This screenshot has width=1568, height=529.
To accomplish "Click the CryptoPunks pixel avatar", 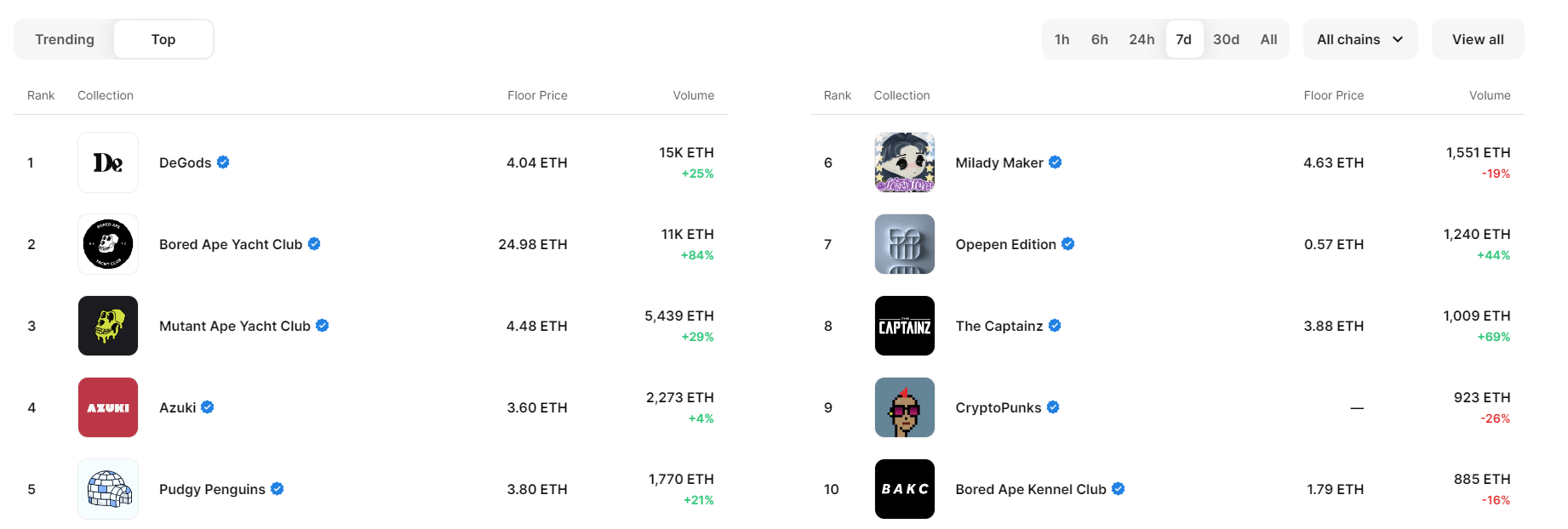I will click(904, 407).
